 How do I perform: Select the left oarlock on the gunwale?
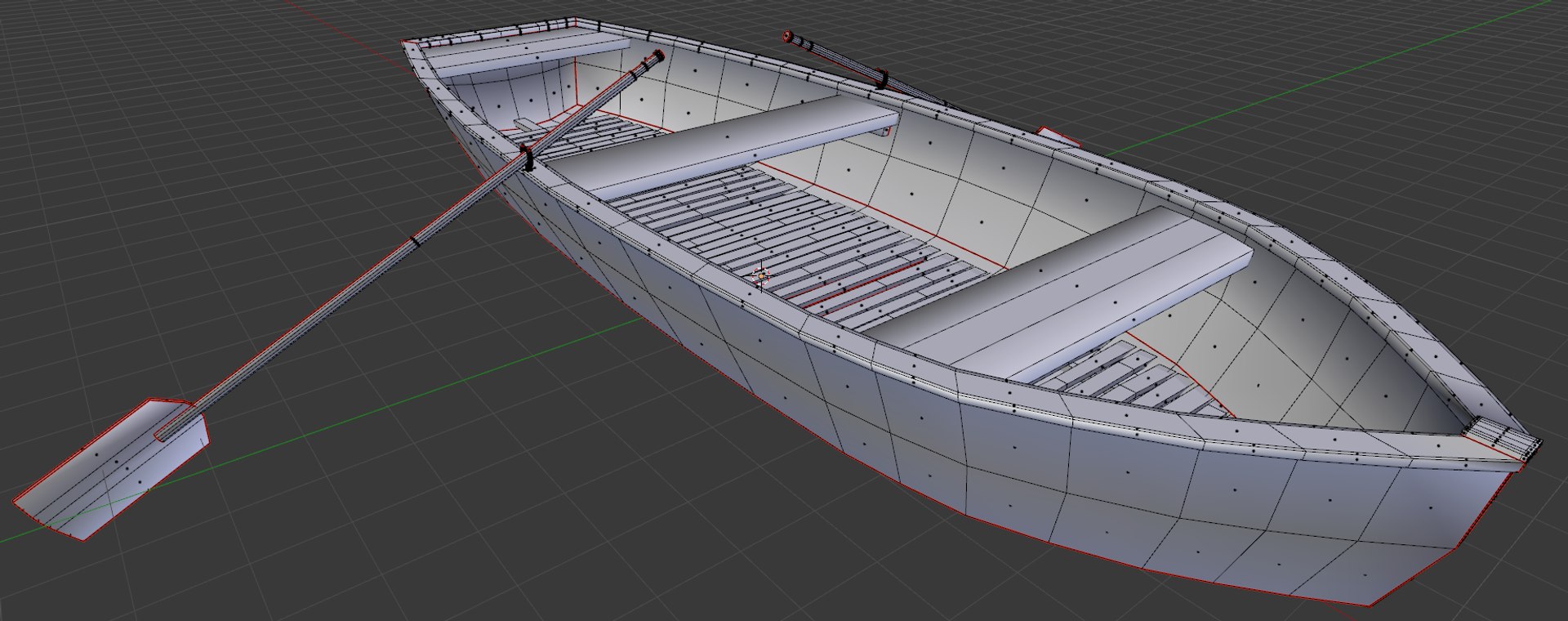tap(528, 159)
